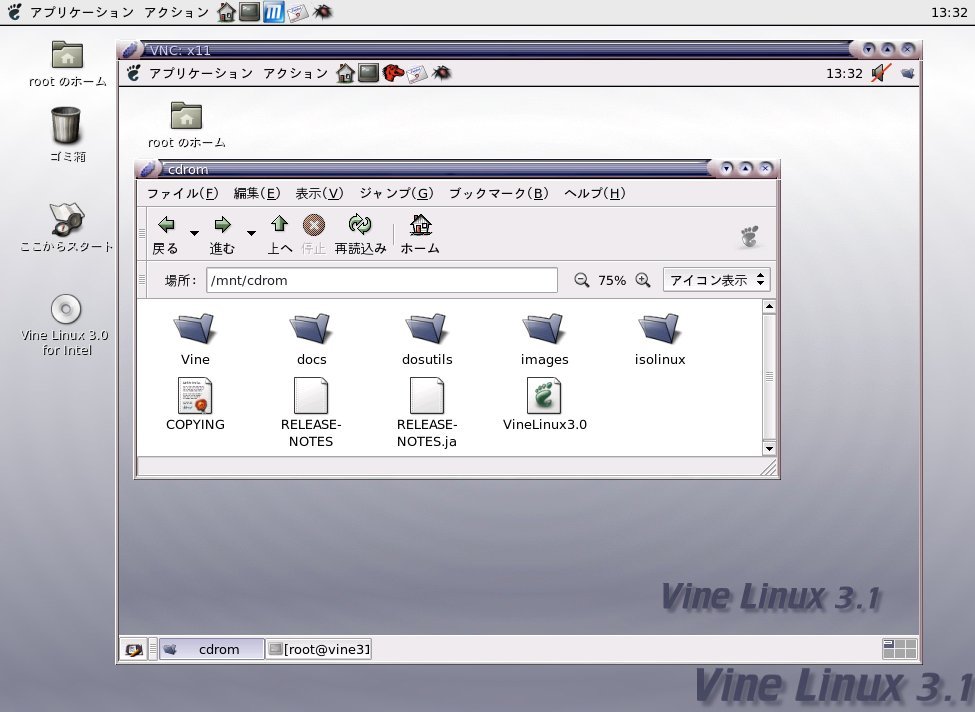Go forward with the 進む arrow icon
The width and height of the screenshot is (975, 712).
(x=222, y=224)
